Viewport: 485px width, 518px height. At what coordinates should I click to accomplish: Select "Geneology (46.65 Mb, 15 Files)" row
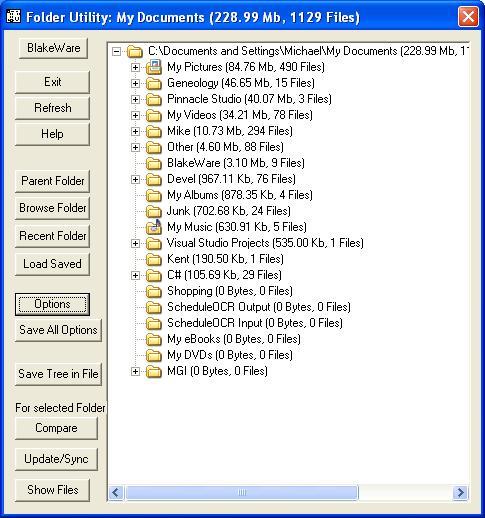[241, 83]
